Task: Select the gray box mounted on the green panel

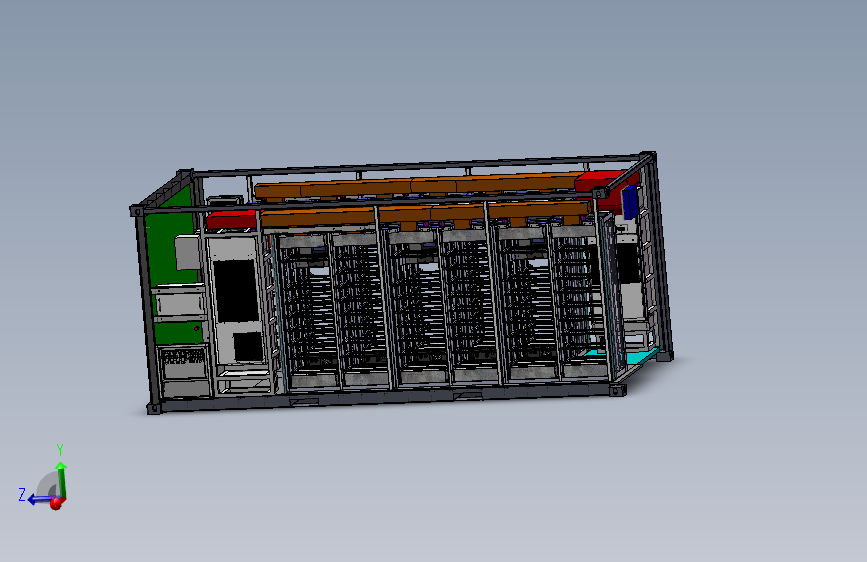Action: tap(187, 252)
